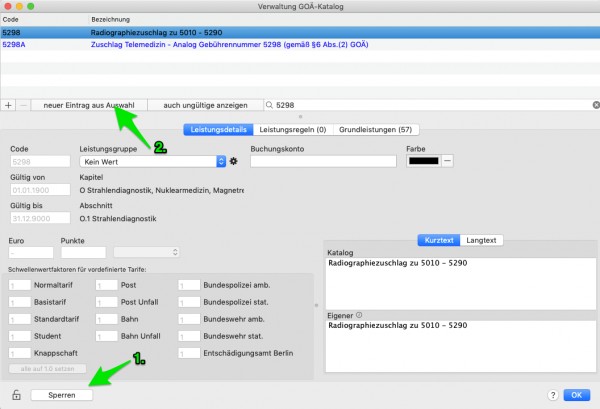Click 'neuer Eintrag aus Auswahl' button
The width and height of the screenshot is (600, 409).
[x=89, y=105]
